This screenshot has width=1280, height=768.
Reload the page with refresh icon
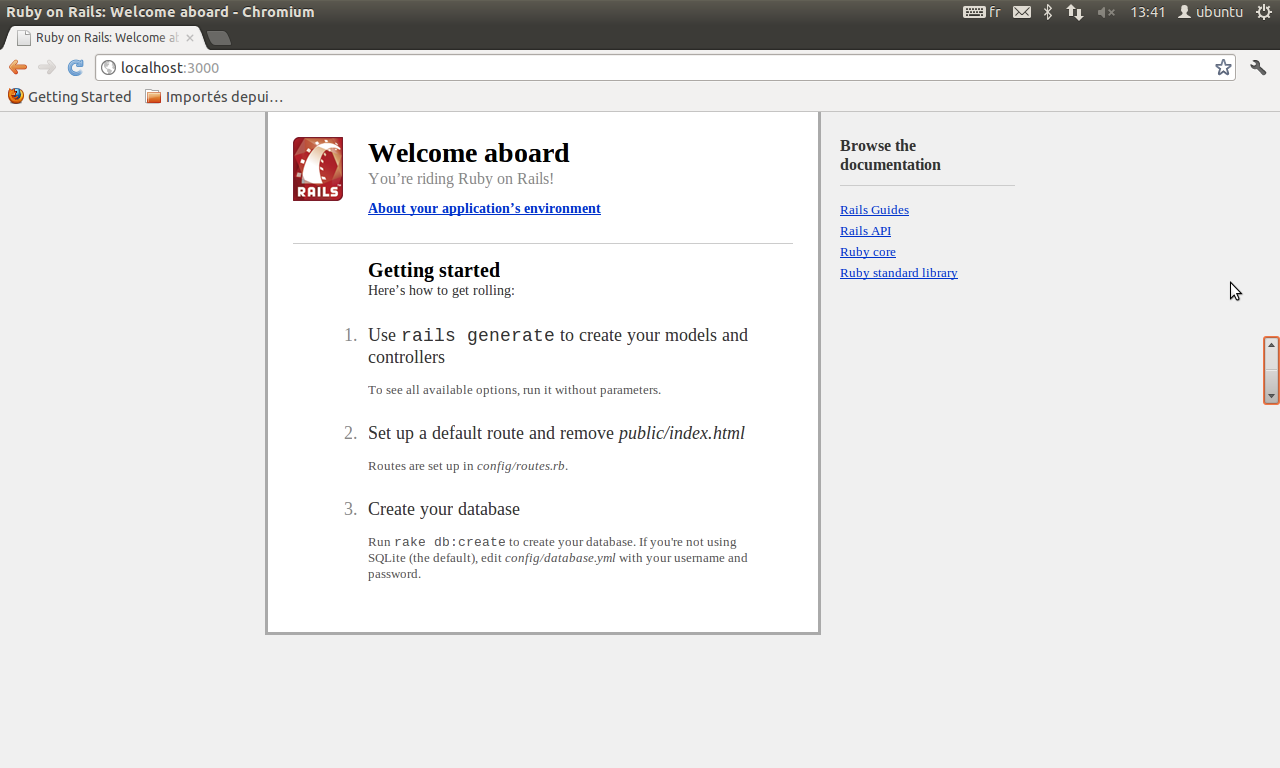coord(75,67)
